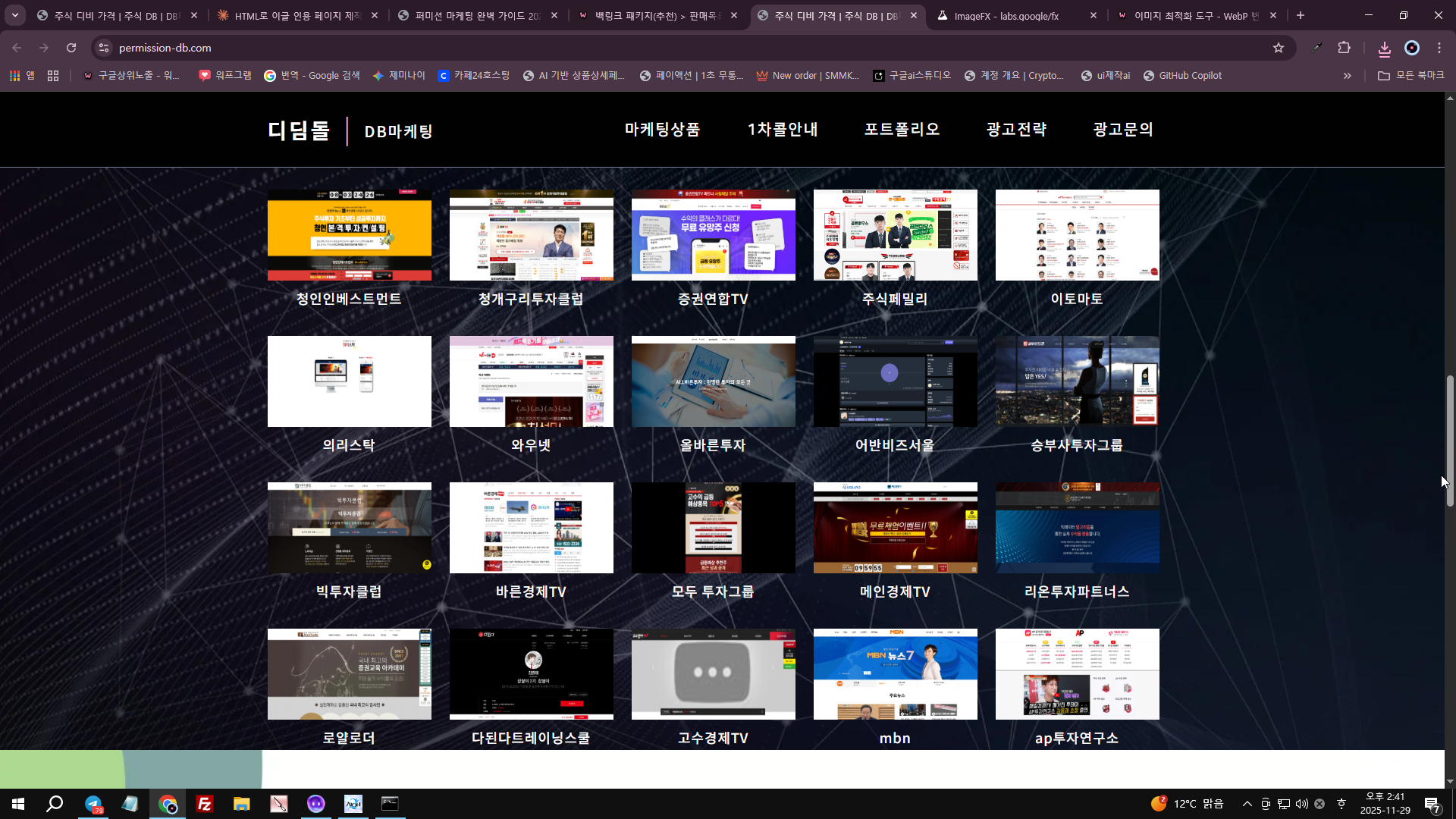
Task: Click the mbn portfolio thumbnail
Action: 895,674
